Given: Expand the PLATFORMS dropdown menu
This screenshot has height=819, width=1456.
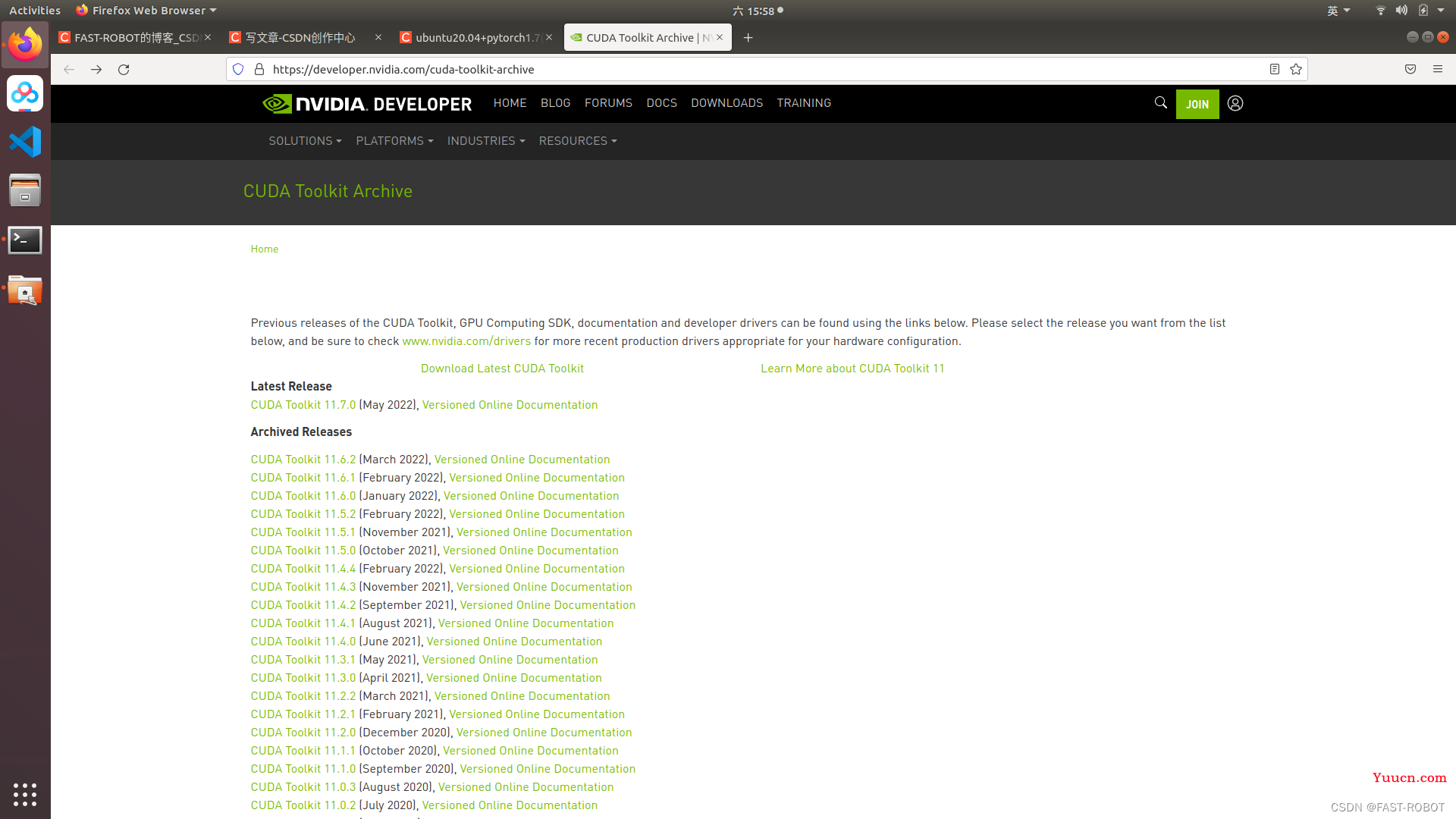Looking at the screenshot, I should [394, 141].
